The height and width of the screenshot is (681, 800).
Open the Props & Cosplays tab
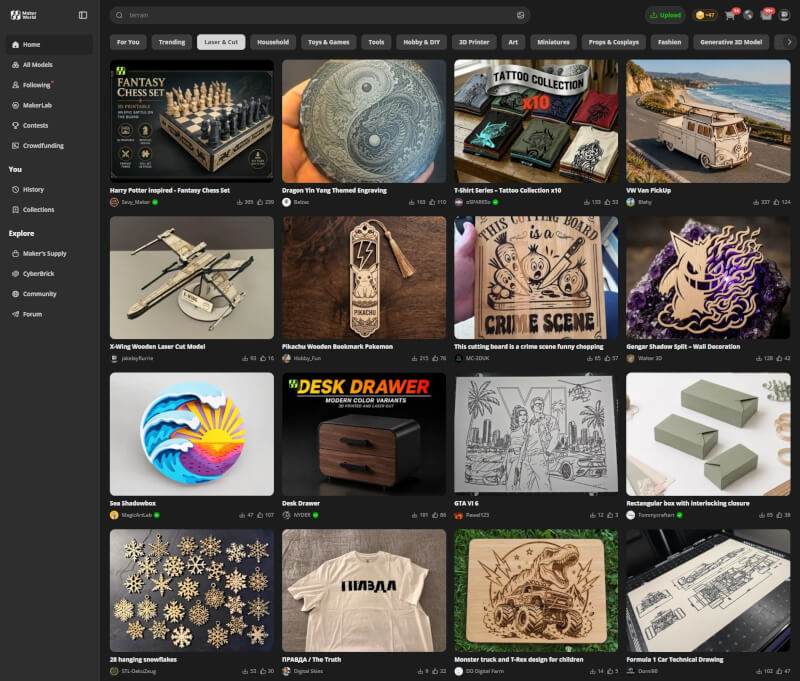coord(613,42)
